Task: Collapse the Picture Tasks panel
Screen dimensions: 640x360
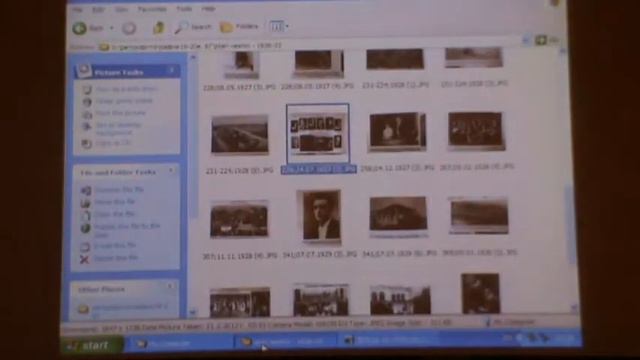Action: (x=171, y=71)
